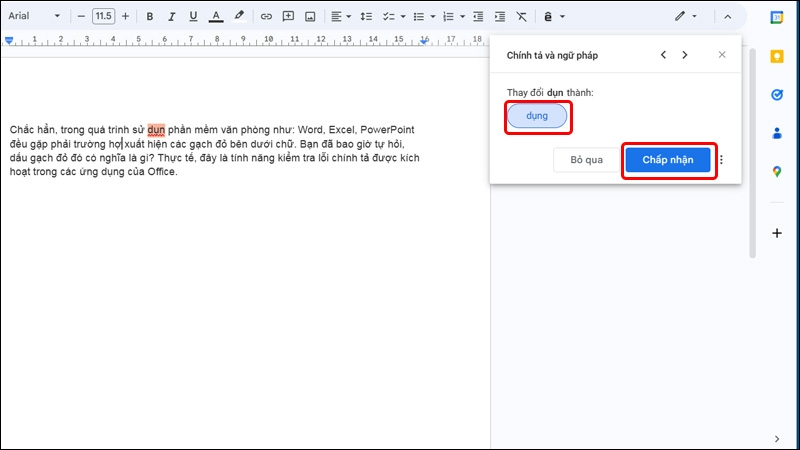
Task: Apply a bulleted list
Action: pos(419,16)
